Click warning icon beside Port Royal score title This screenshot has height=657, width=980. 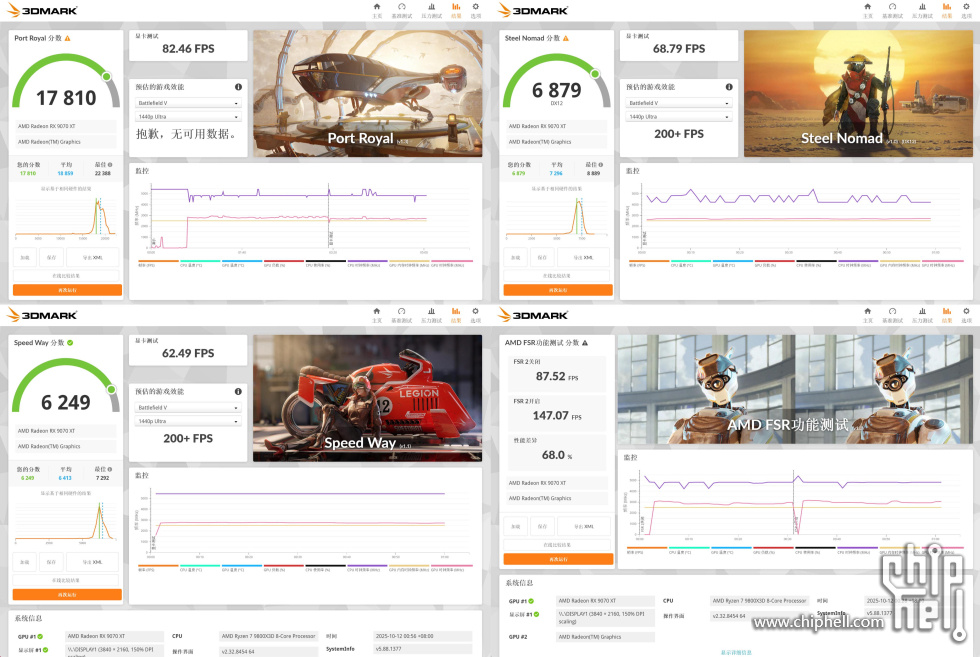click(67, 38)
